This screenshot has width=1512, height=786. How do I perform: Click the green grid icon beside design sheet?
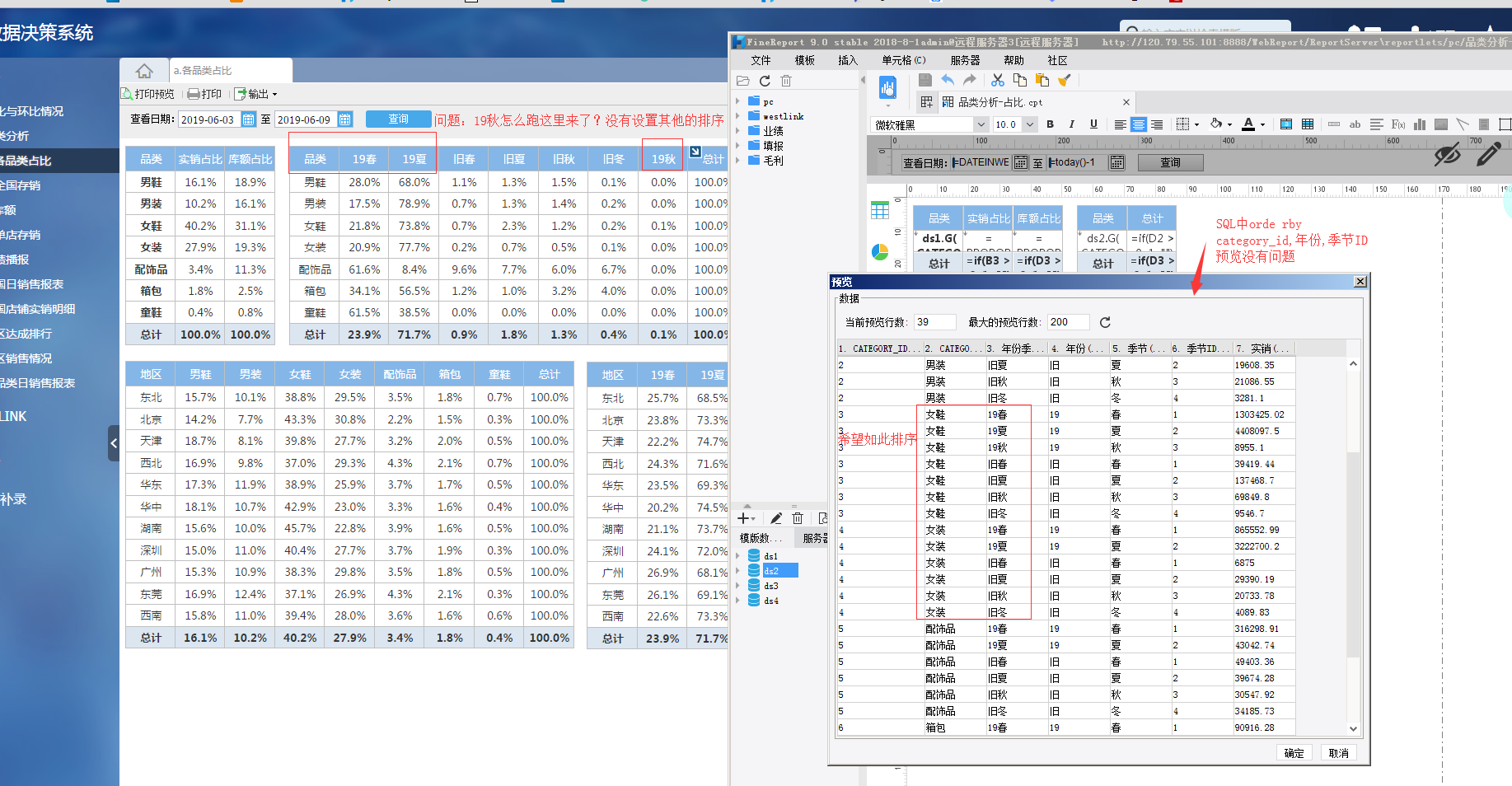click(x=879, y=210)
